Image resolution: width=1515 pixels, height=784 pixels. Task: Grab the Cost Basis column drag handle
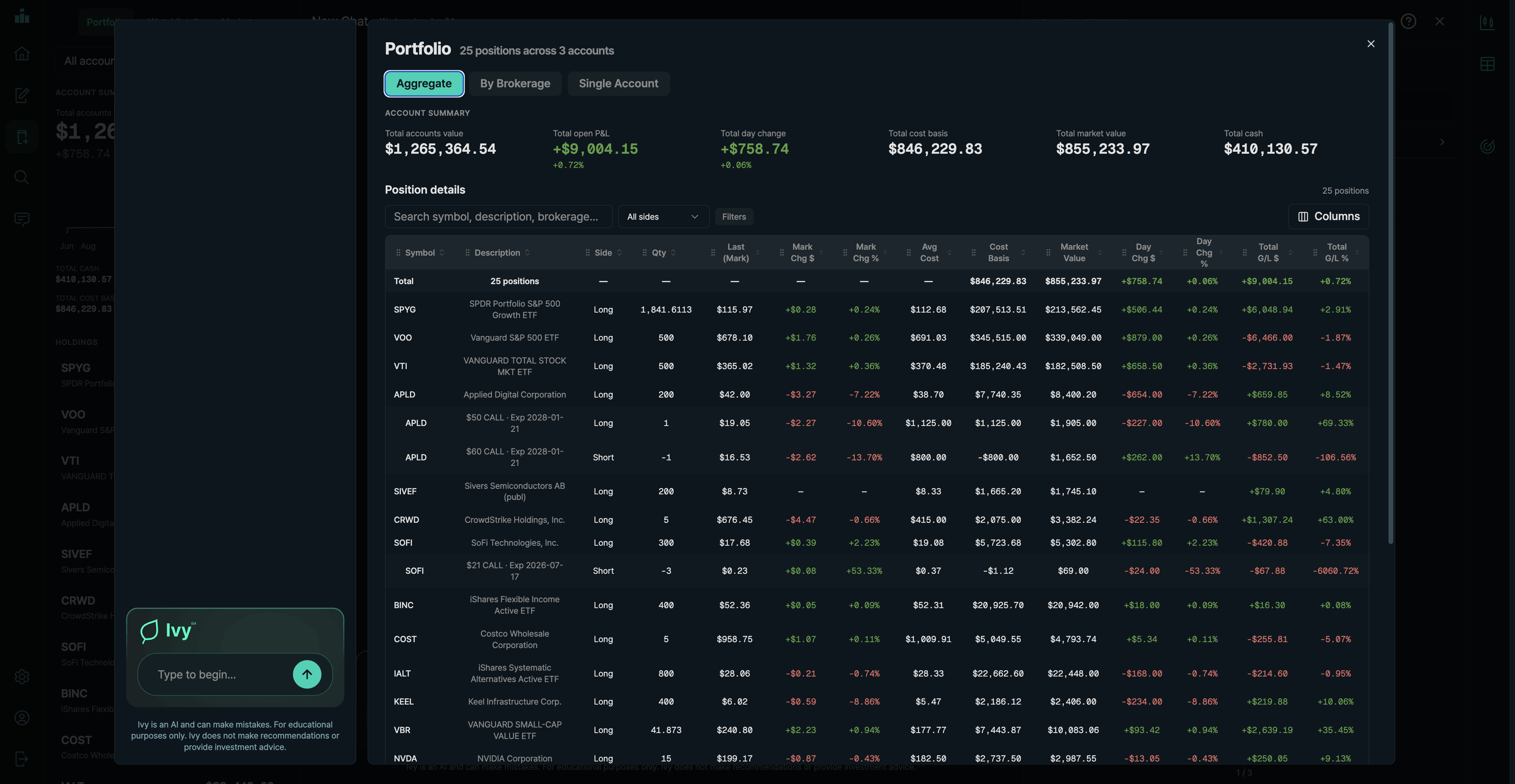pyautogui.click(x=973, y=253)
